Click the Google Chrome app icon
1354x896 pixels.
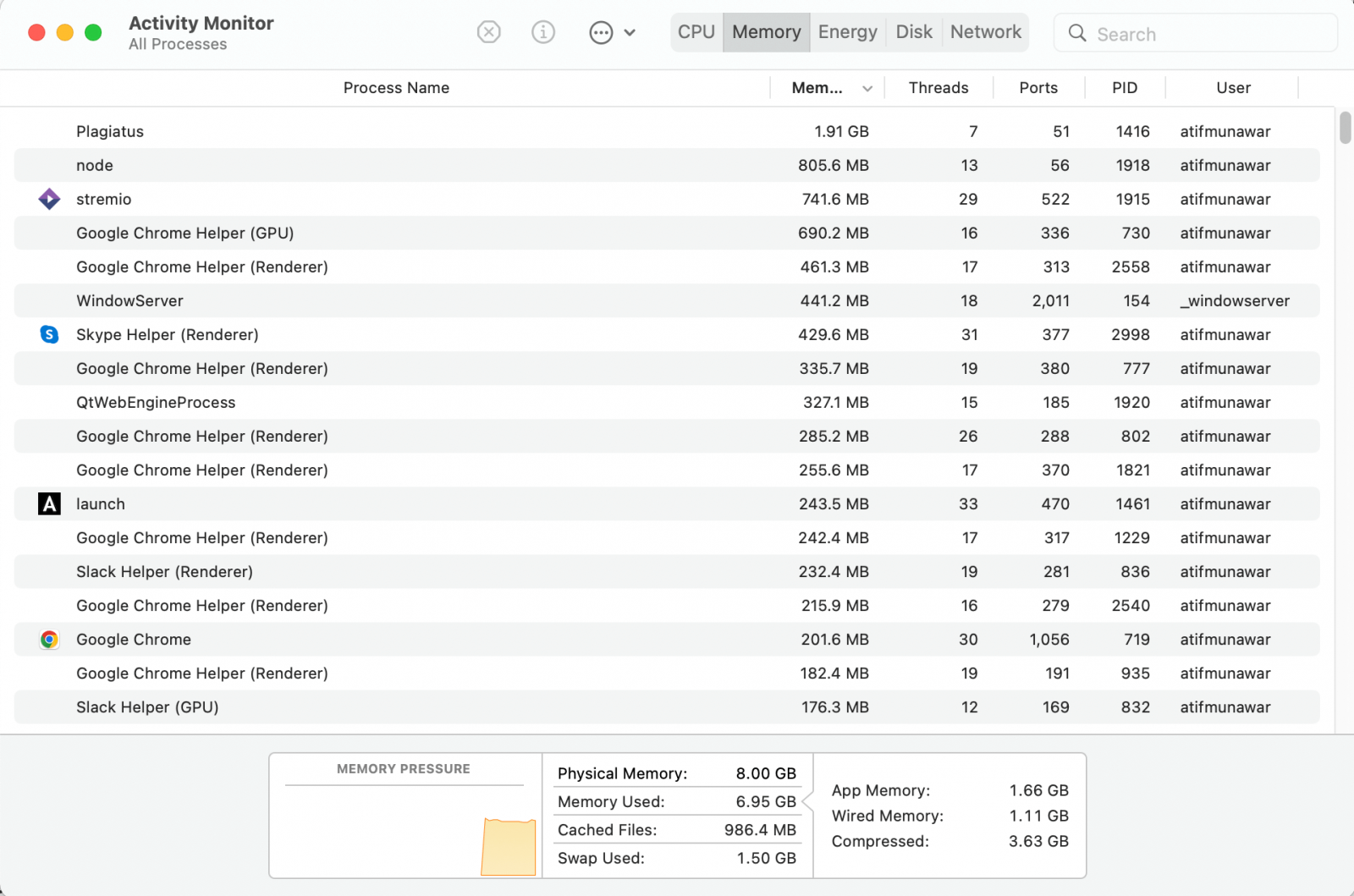tap(49, 640)
